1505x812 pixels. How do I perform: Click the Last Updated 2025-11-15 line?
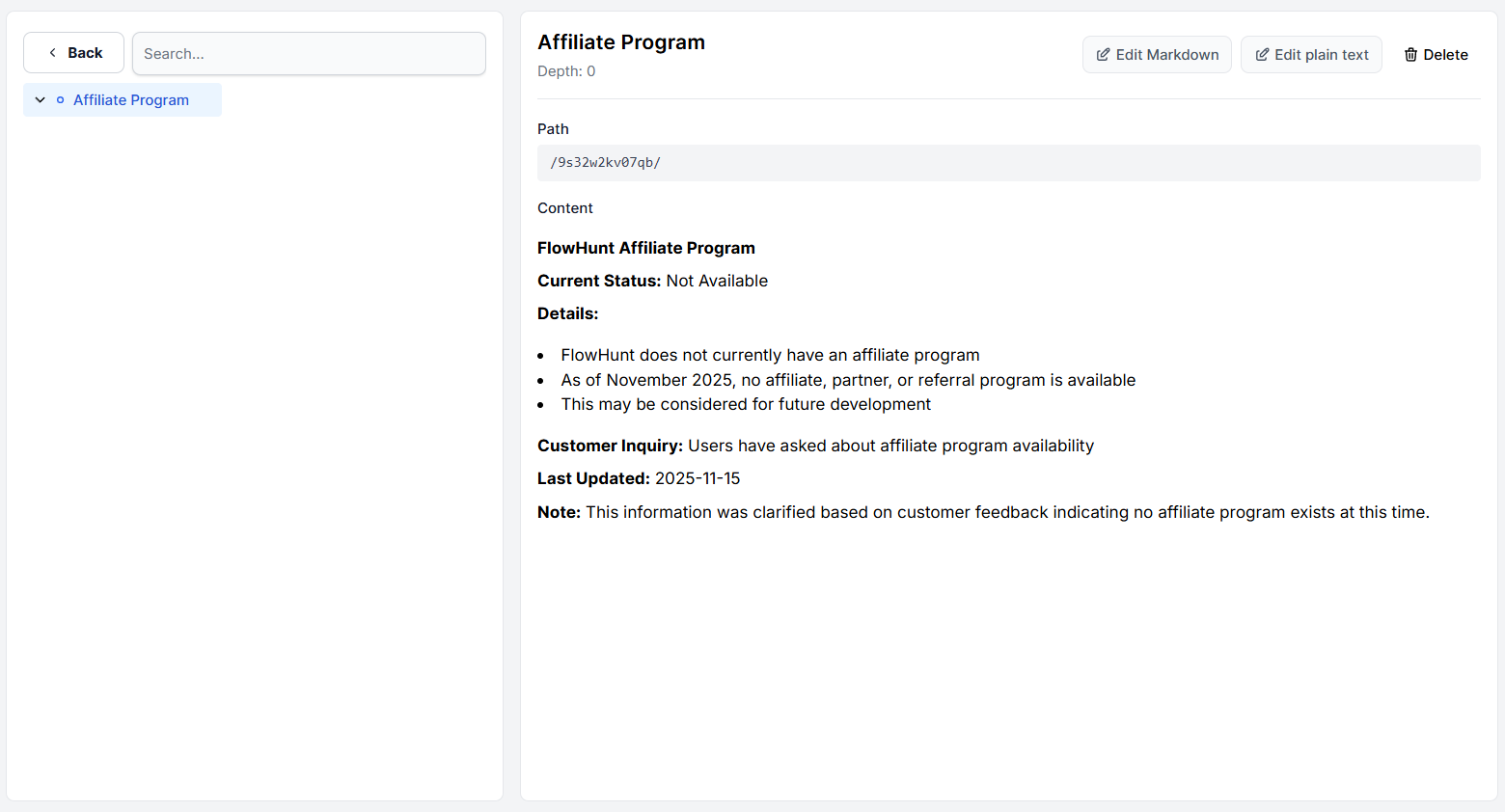coord(639,478)
